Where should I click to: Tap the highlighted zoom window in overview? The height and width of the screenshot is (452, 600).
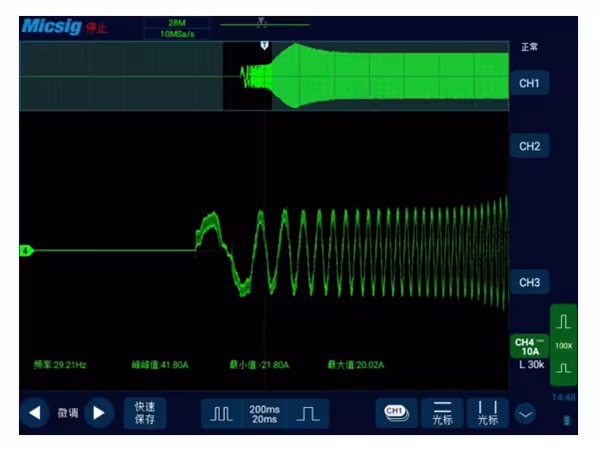click(247, 76)
